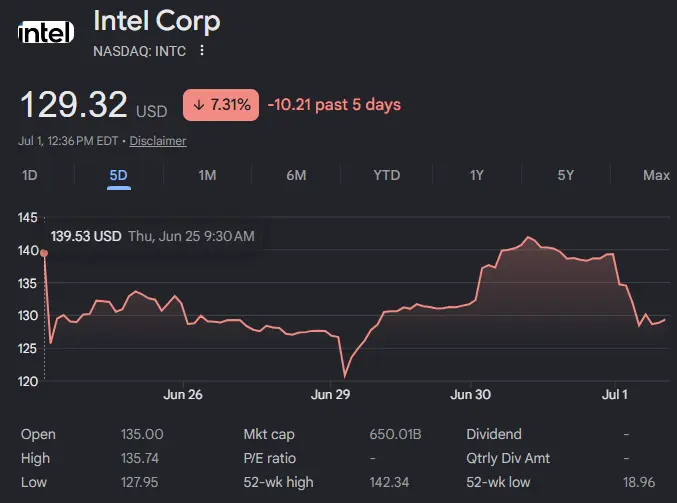Click the Jul 1 date label on chart axis
Screen dimensions: 677x503
coord(614,394)
